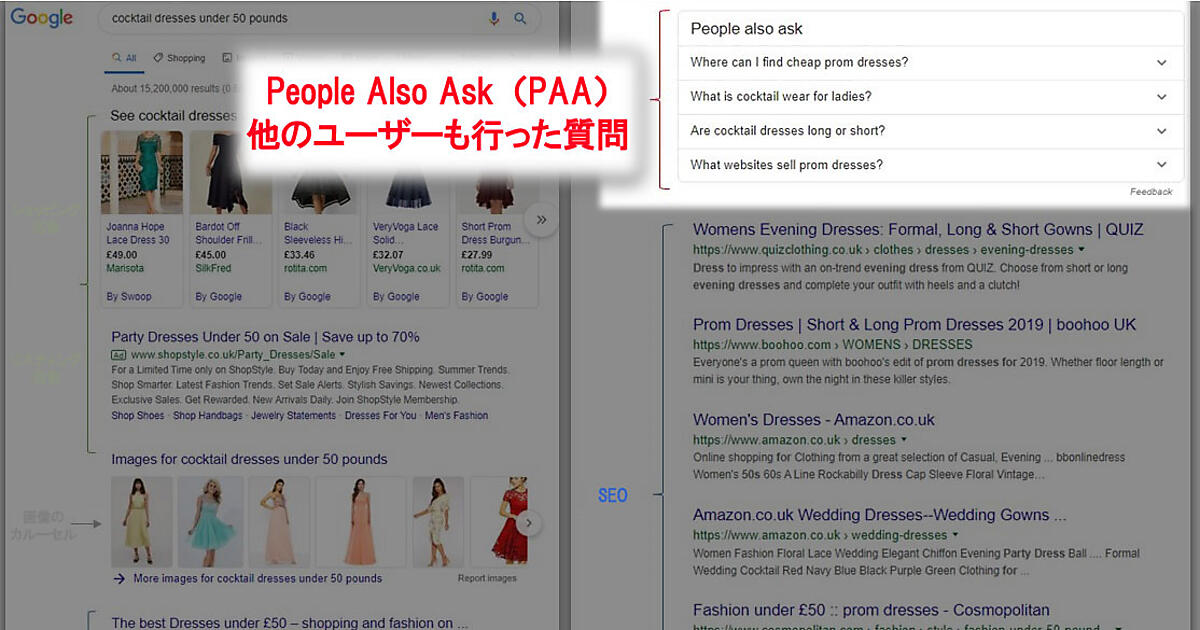Click the VeryVoga.co.uk seller name
Image resolution: width=1200 pixels, height=630 pixels.
click(x=406, y=268)
